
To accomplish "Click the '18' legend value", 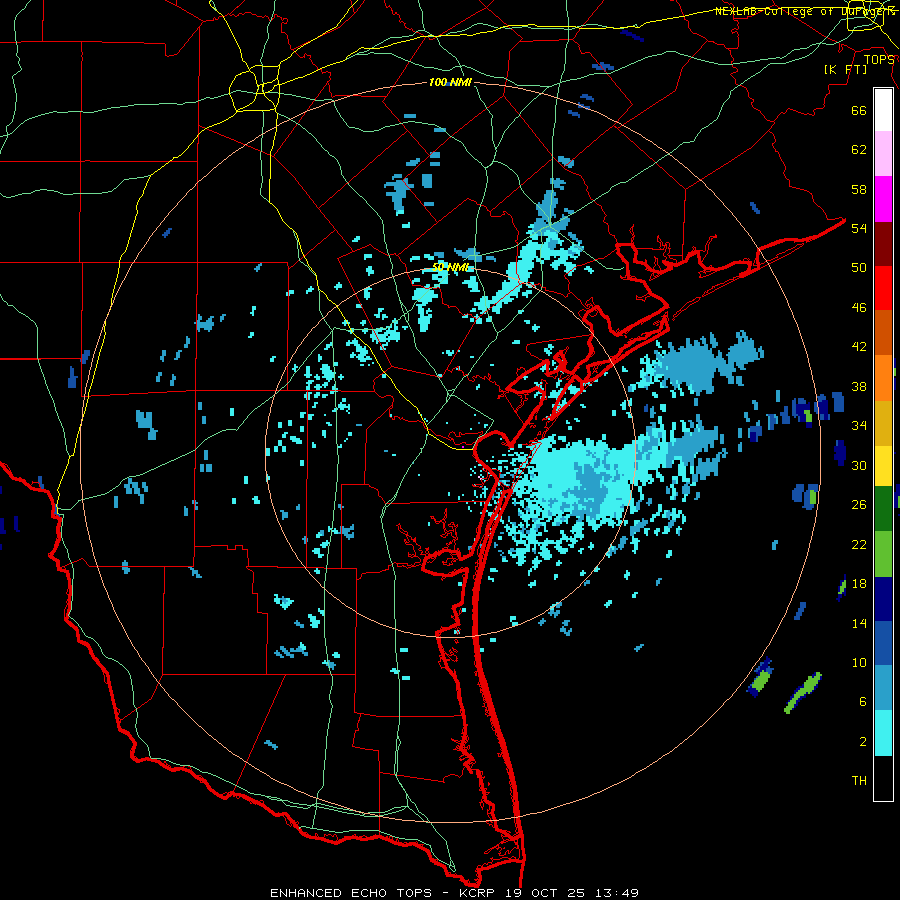I will coord(859,584).
